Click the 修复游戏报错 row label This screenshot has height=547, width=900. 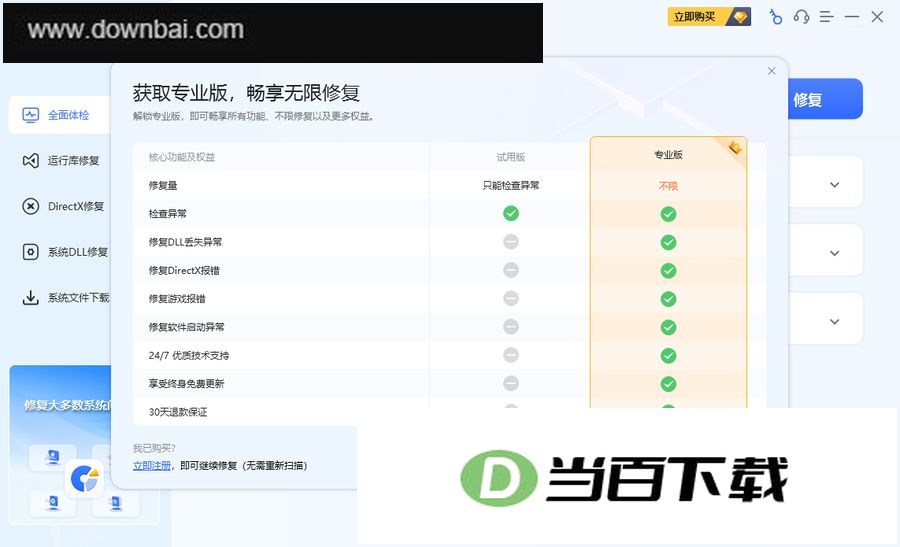coord(177,298)
